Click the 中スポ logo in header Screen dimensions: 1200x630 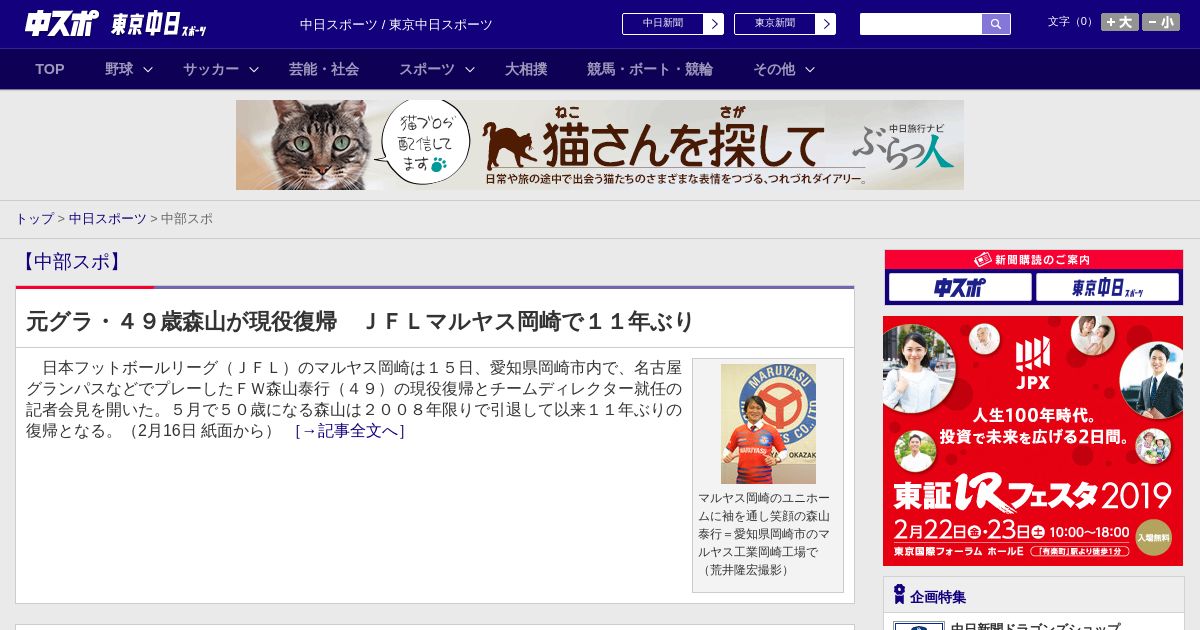click(61, 24)
